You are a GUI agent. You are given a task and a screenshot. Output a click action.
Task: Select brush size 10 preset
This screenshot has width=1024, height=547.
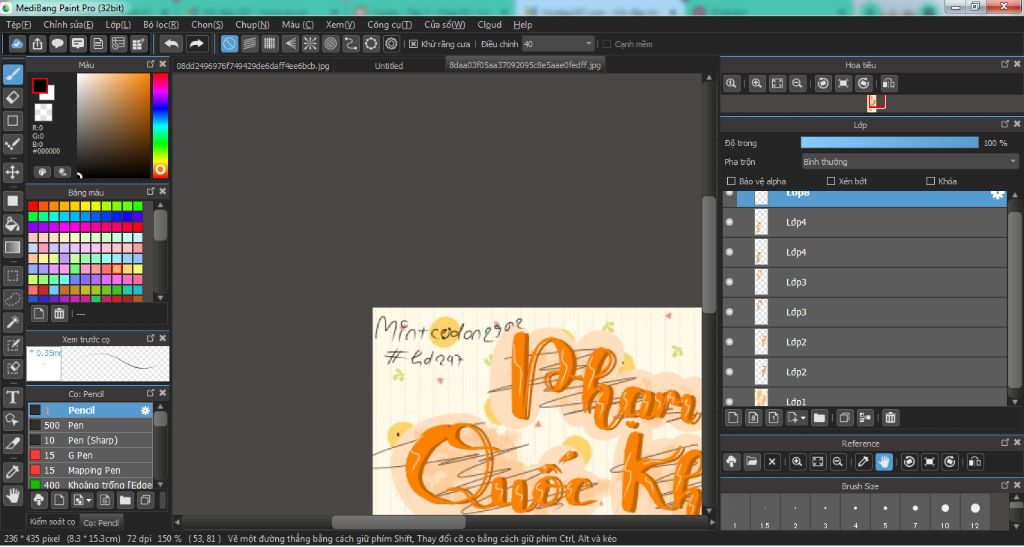945,512
